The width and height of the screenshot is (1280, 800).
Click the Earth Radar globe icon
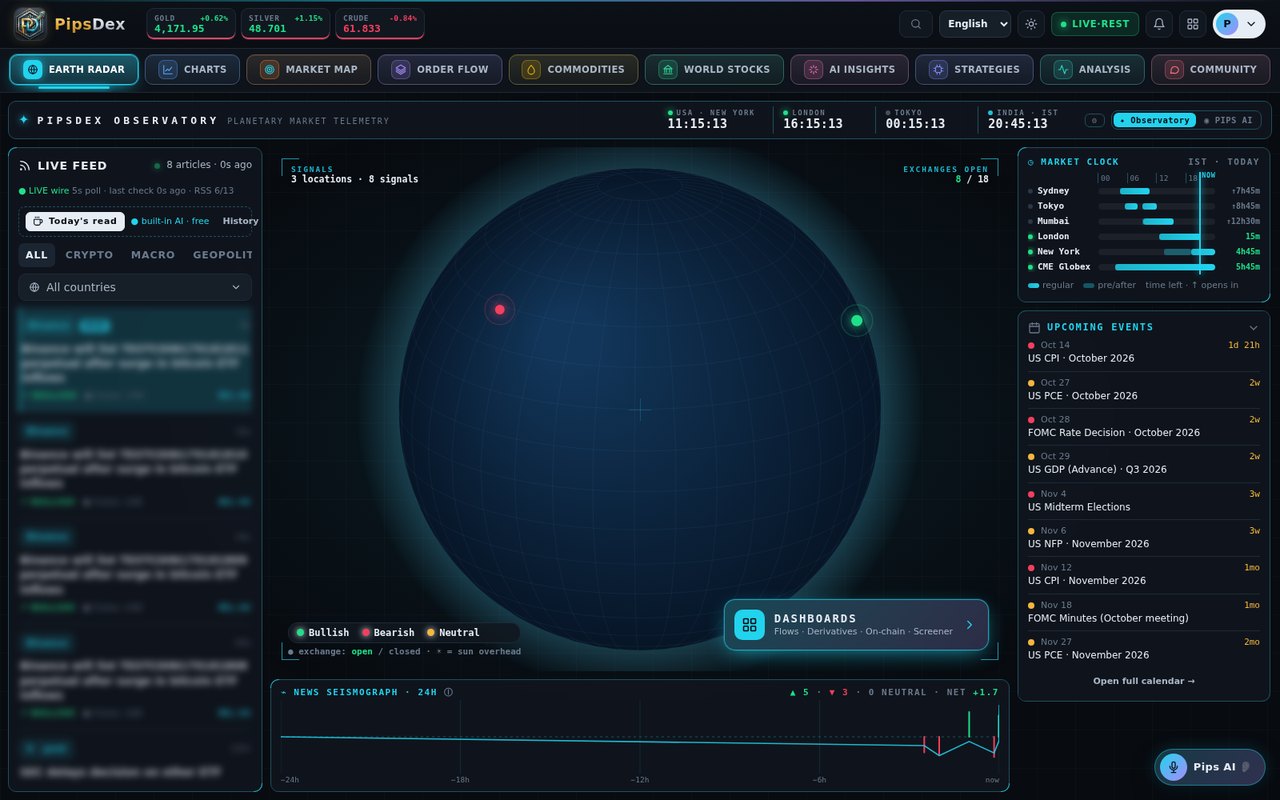click(33, 70)
